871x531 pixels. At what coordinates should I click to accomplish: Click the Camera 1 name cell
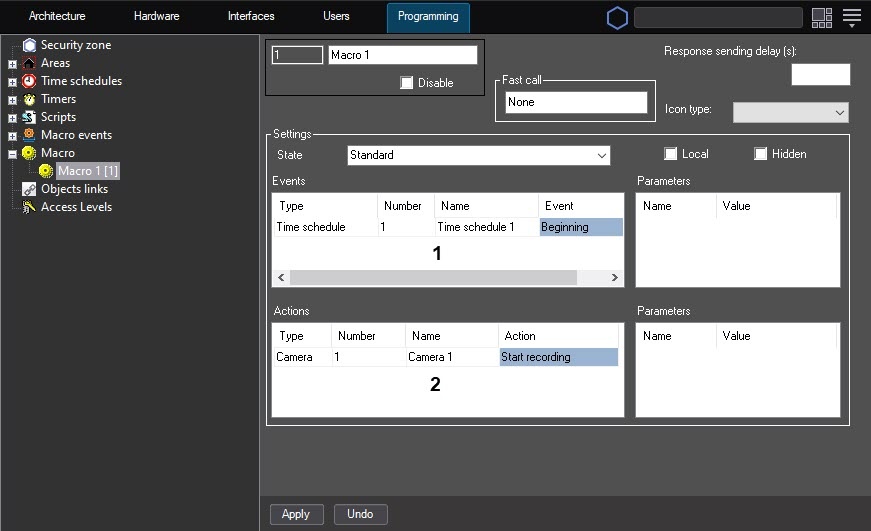[452, 357]
